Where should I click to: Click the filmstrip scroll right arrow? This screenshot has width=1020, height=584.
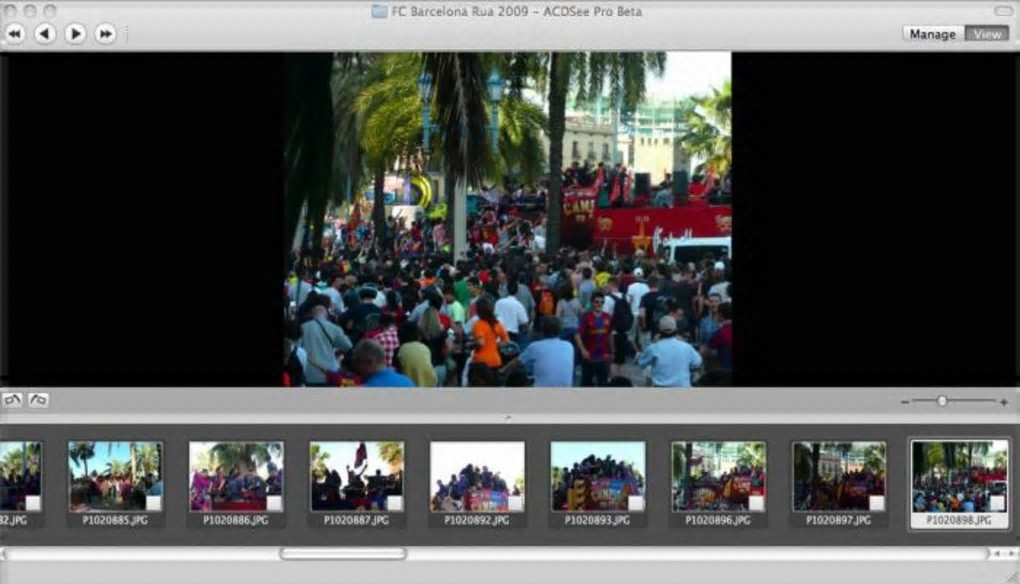1011,553
